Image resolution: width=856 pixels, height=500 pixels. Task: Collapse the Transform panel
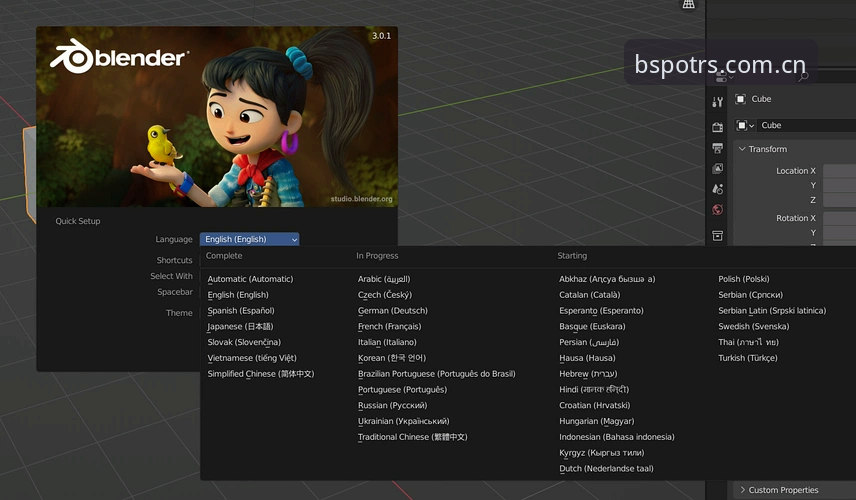tap(762, 149)
